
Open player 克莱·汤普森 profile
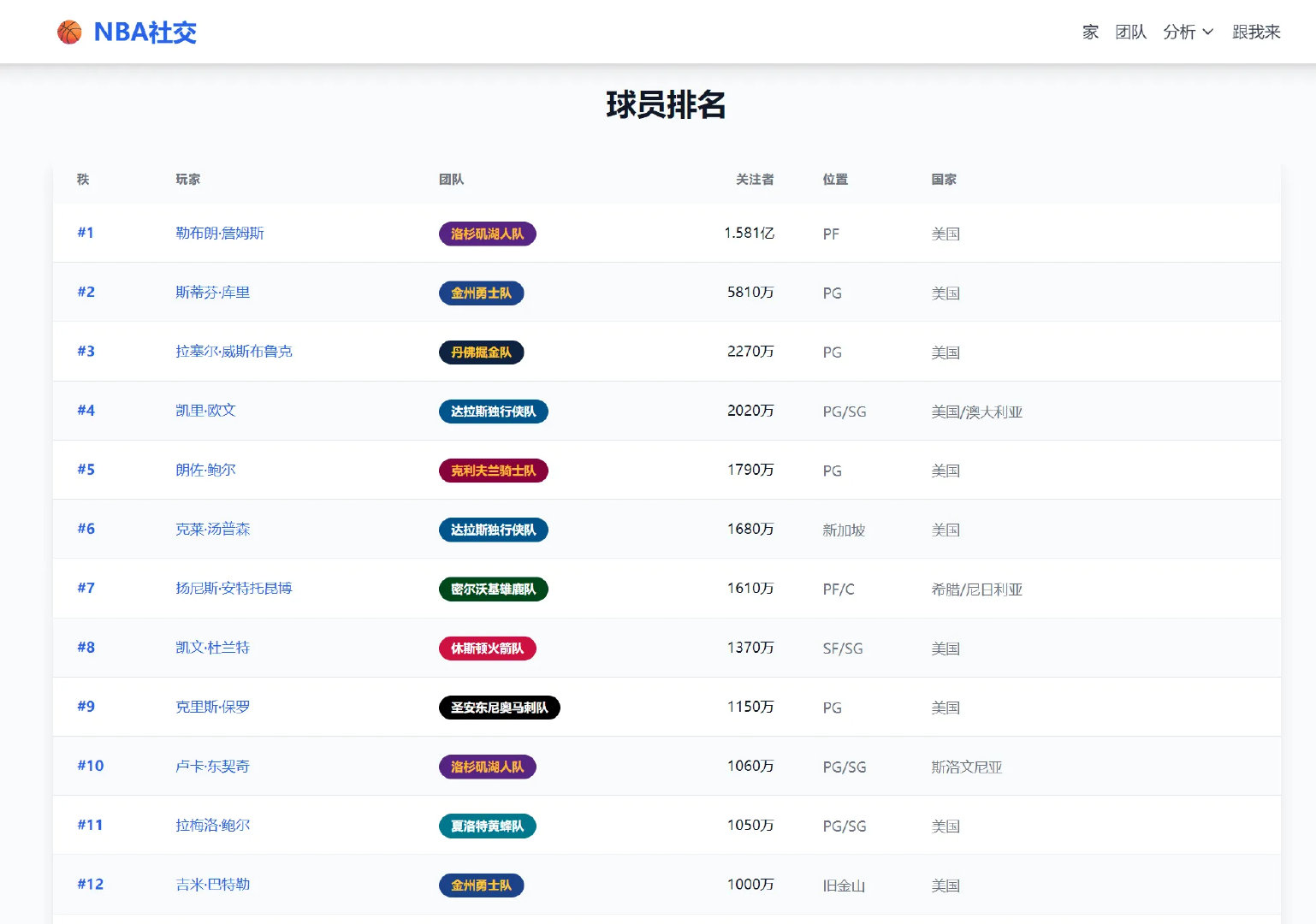213,529
